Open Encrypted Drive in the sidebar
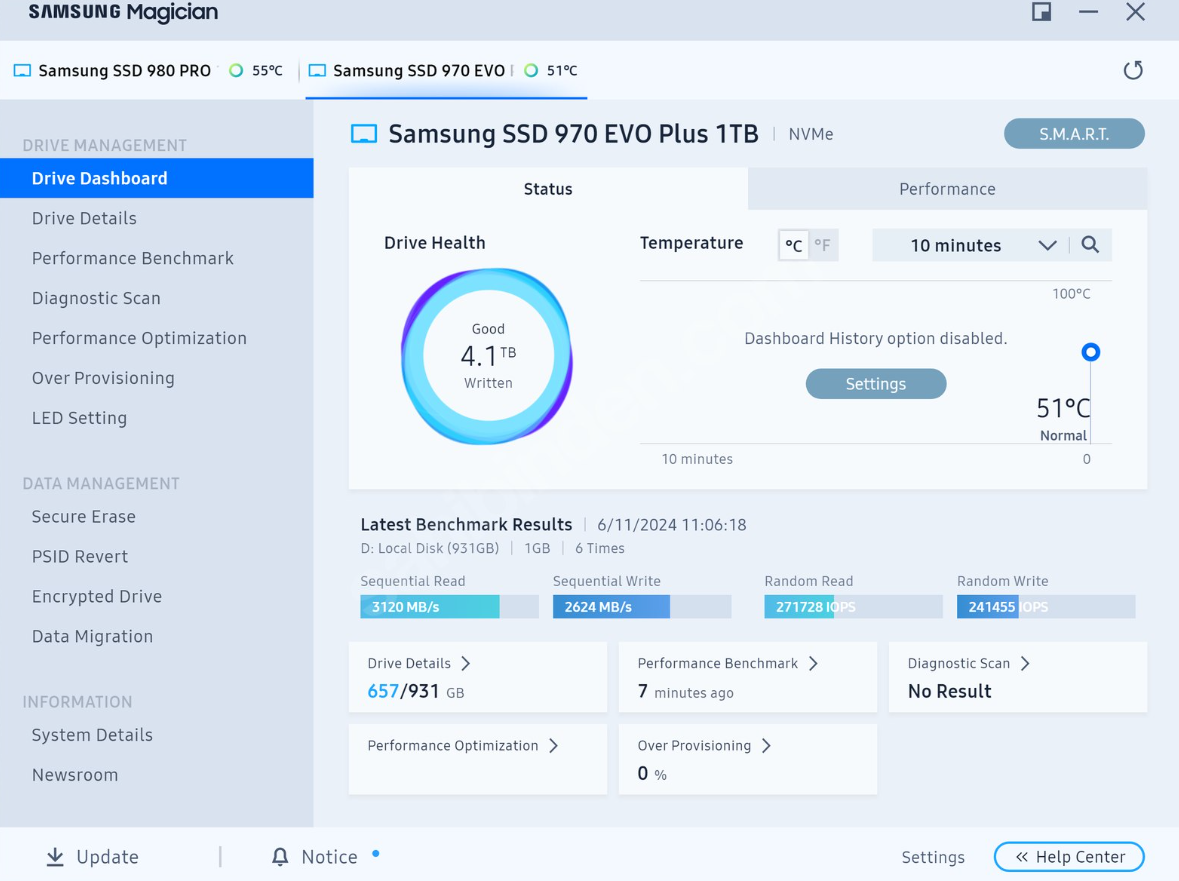1179x881 pixels. pos(96,596)
